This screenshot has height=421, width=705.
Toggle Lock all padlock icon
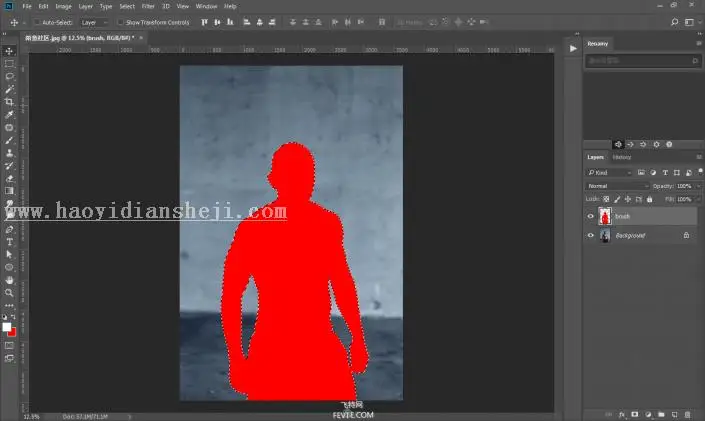(x=649, y=199)
